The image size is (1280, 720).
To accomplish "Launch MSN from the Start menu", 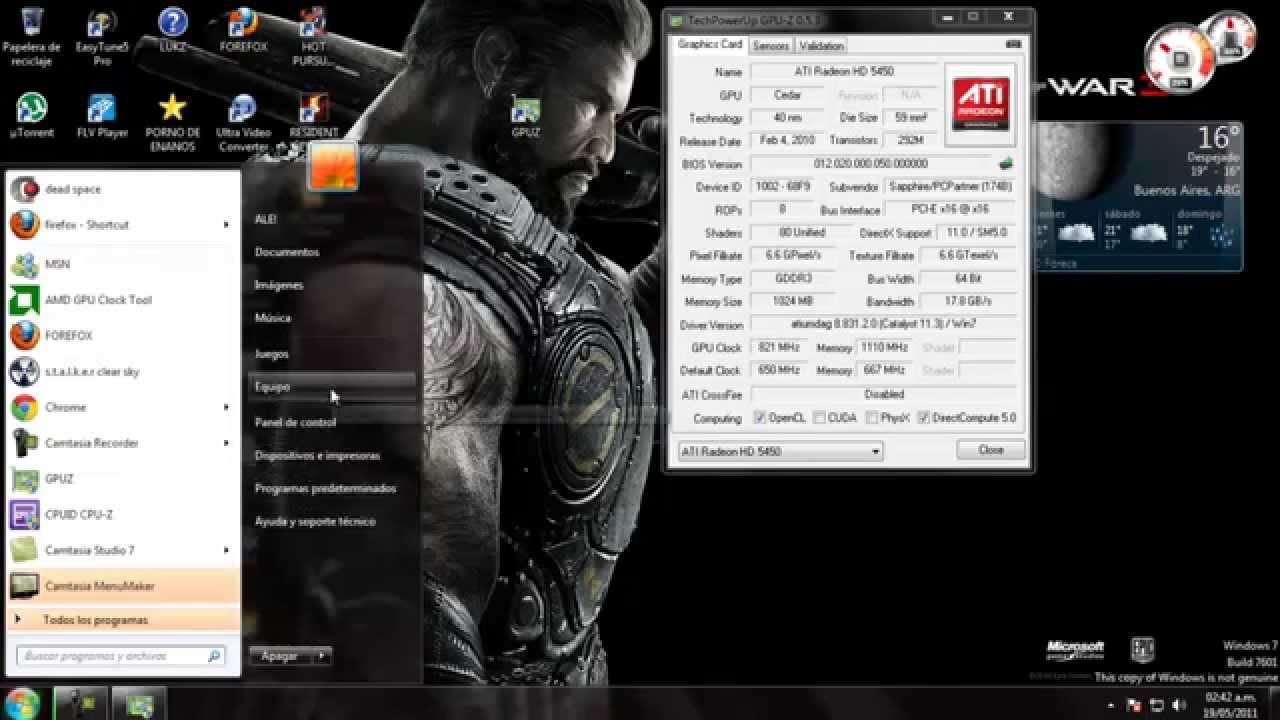I will click(x=123, y=264).
